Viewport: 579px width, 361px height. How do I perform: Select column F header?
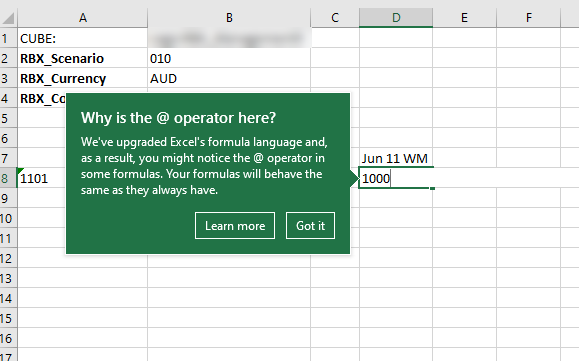[x=528, y=18]
